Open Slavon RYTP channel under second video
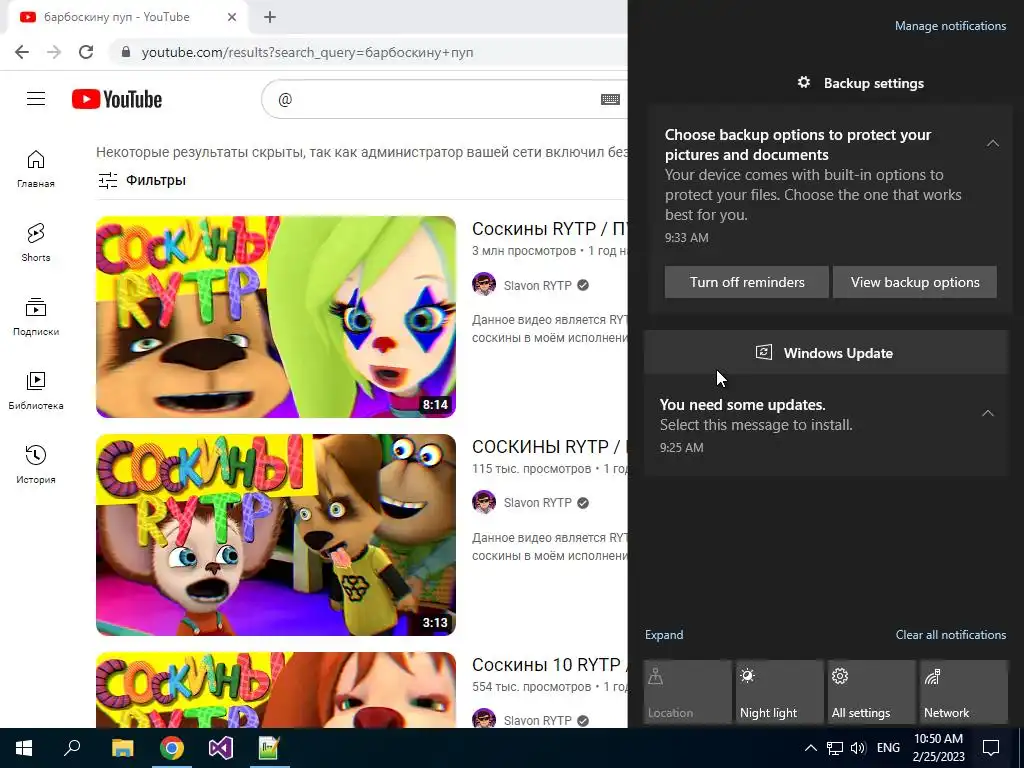This screenshot has height=768, width=1024. click(537, 503)
